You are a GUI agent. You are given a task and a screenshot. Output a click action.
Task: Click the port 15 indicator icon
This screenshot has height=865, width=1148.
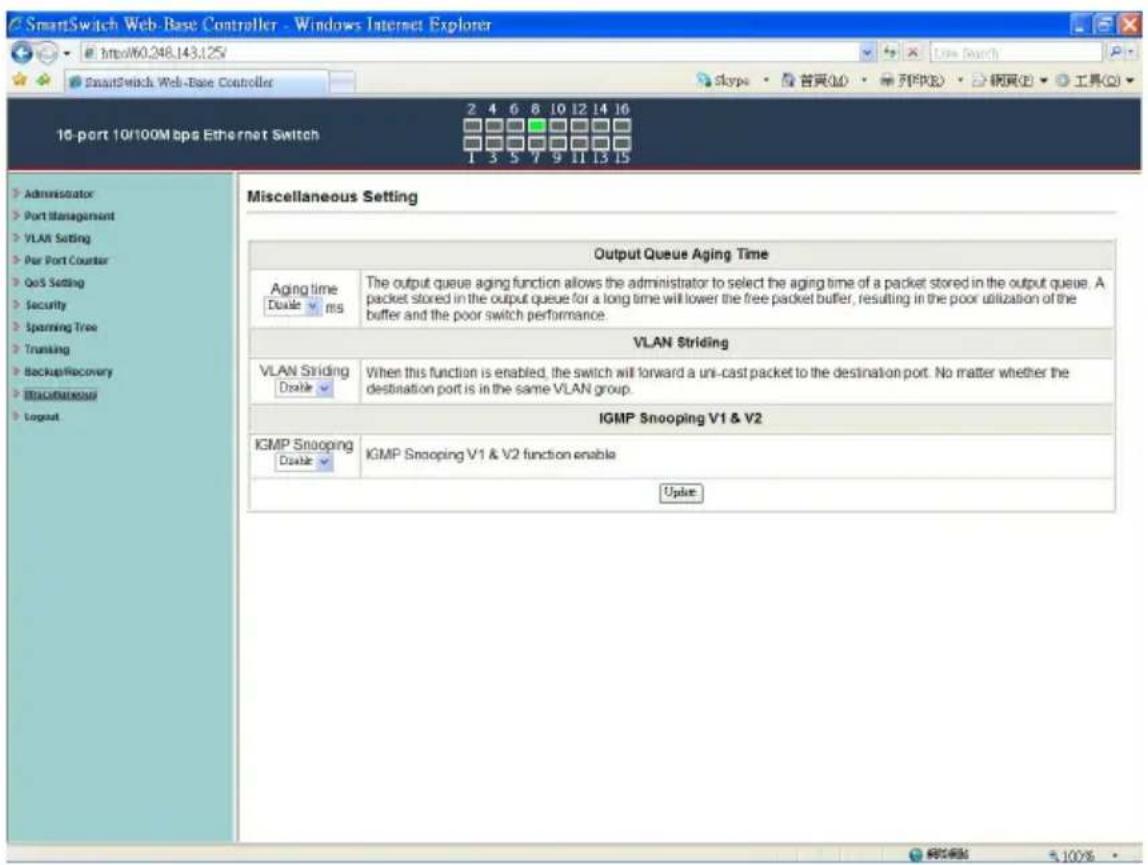(x=622, y=143)
